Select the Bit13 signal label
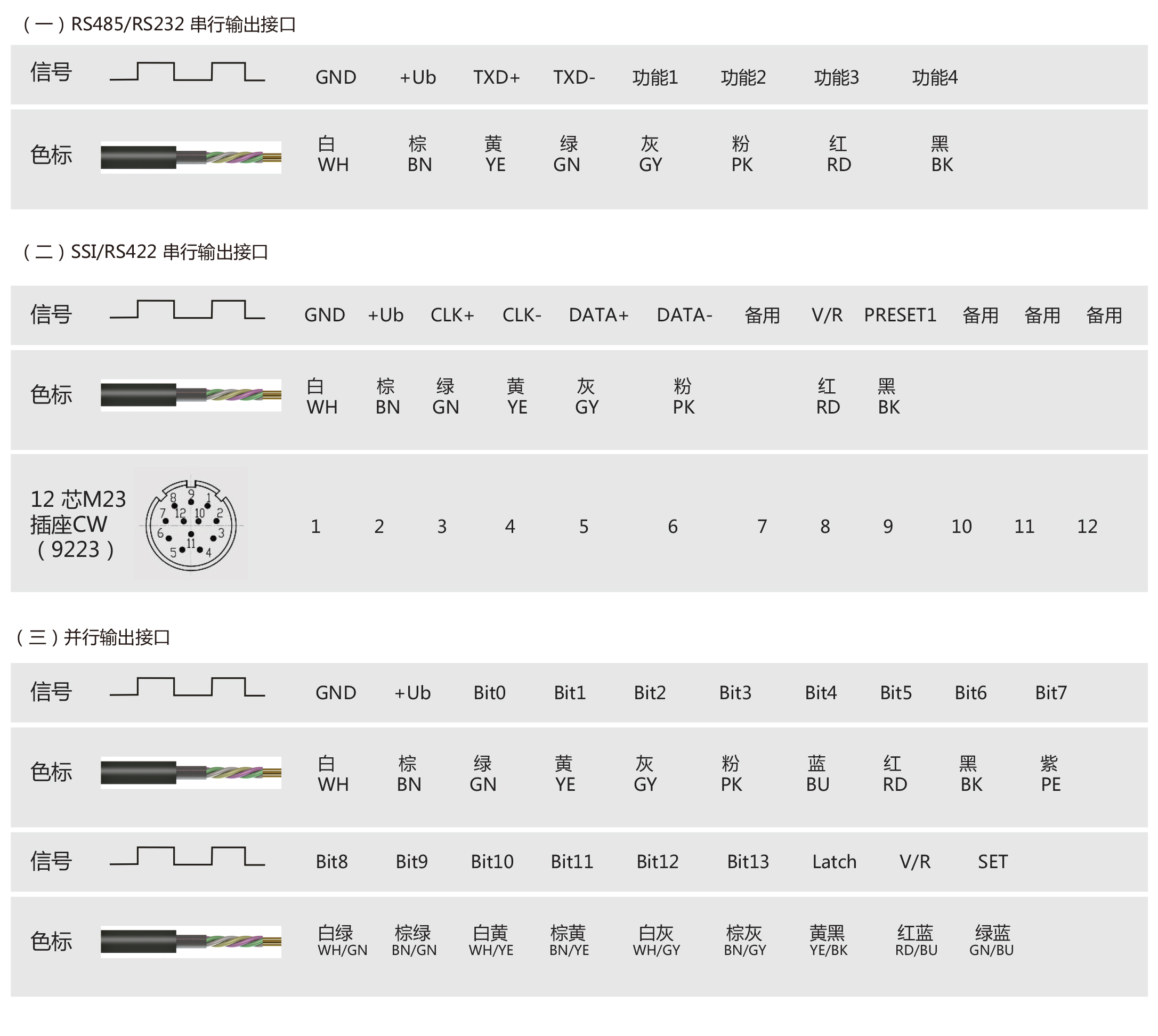Viewport: 1158px width, 1036px height. pyautogui.click(x=748, y=862)
